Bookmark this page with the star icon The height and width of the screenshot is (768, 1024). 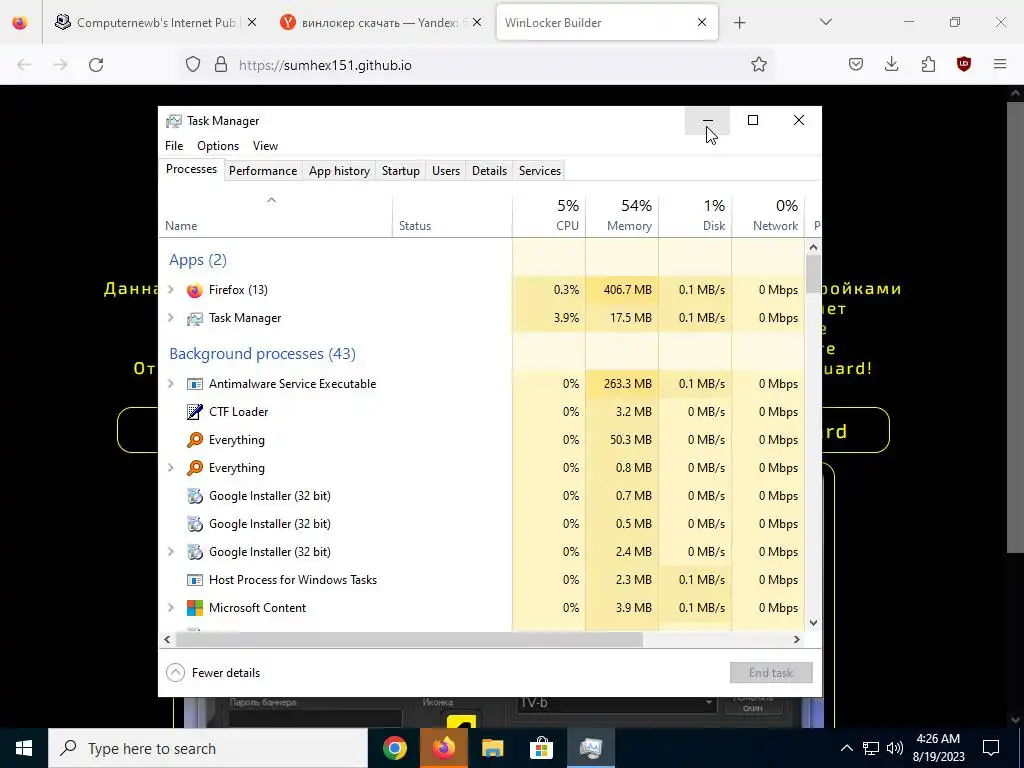click(758, 64)
